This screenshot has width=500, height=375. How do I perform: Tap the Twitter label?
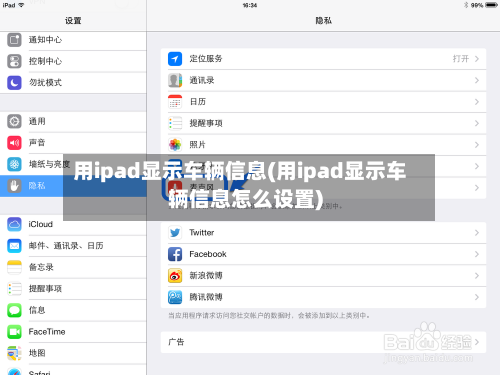click(202, 233)
